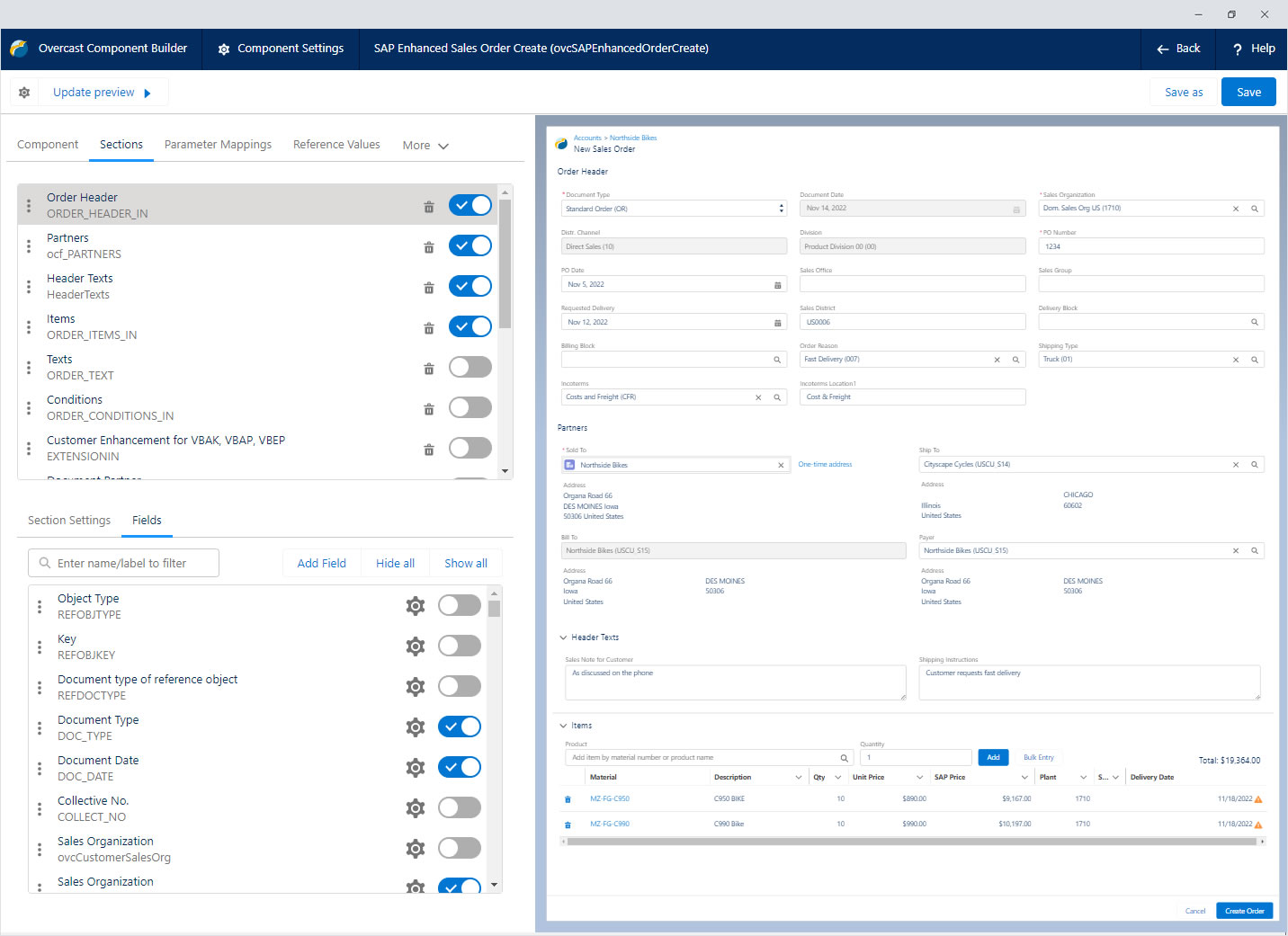Delete item MZ-FG-C950 with trash icon
Image resolution: width=1288 pixels, height=936 pixels.
(x=568, y=799)
